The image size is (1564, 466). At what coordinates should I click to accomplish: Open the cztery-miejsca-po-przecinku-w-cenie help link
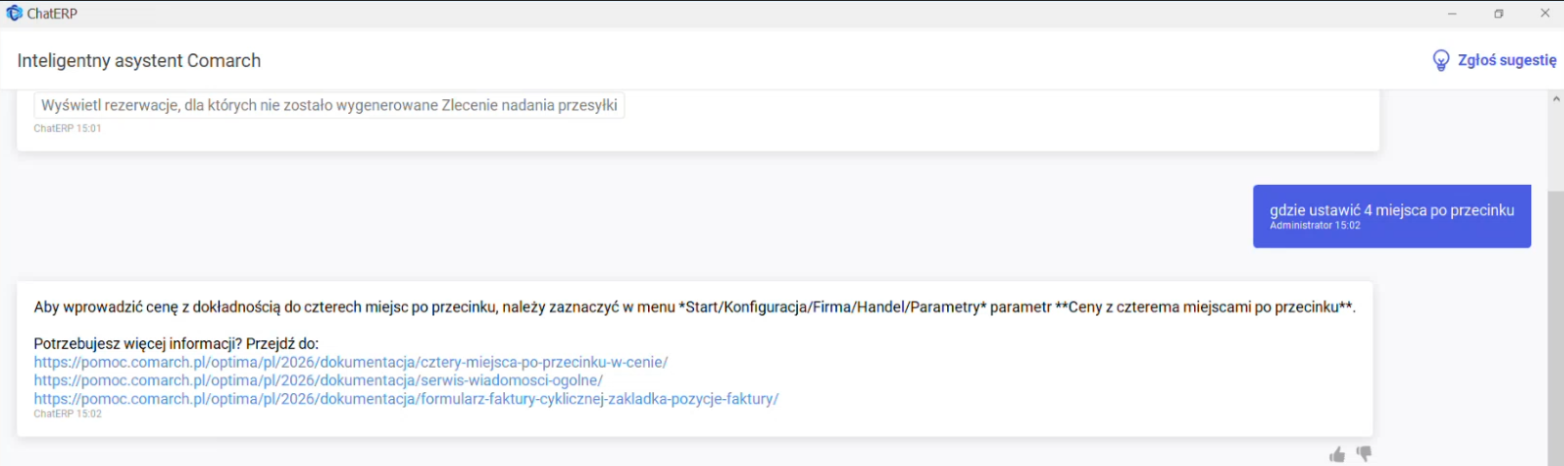coord(351,362)
